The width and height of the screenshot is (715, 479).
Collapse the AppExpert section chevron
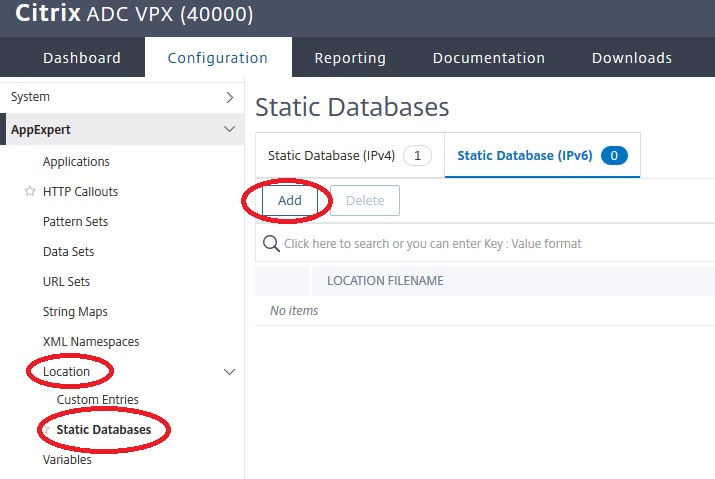pos(229,130)
